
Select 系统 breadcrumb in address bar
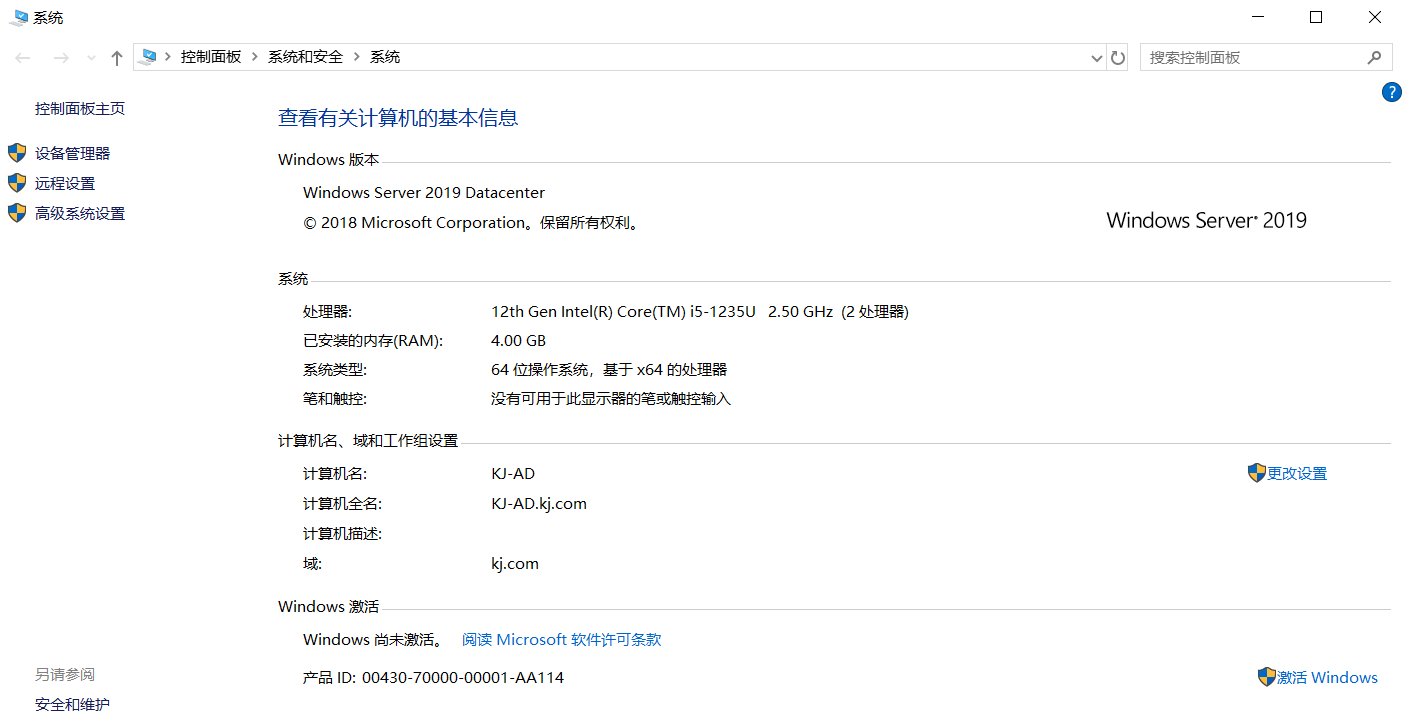tap(385, 57)
